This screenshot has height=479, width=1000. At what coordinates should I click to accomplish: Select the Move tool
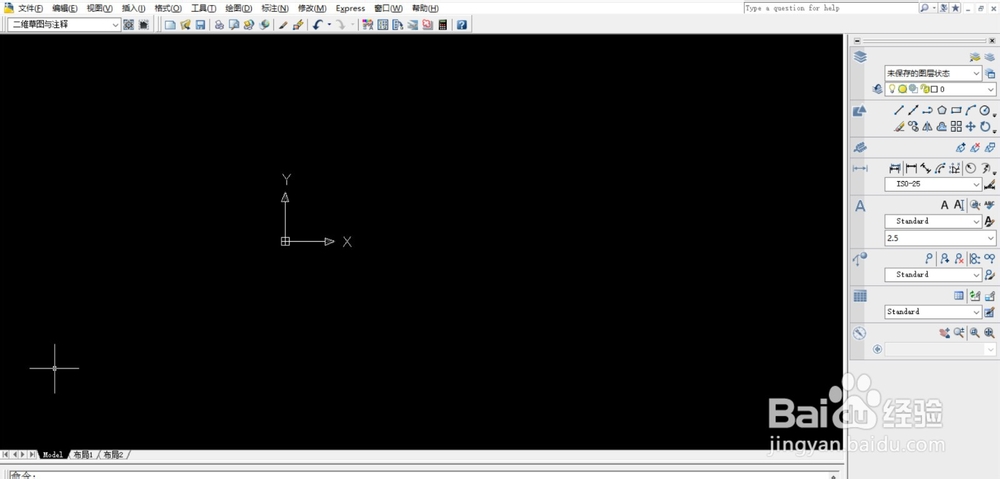tap(970, 126)
